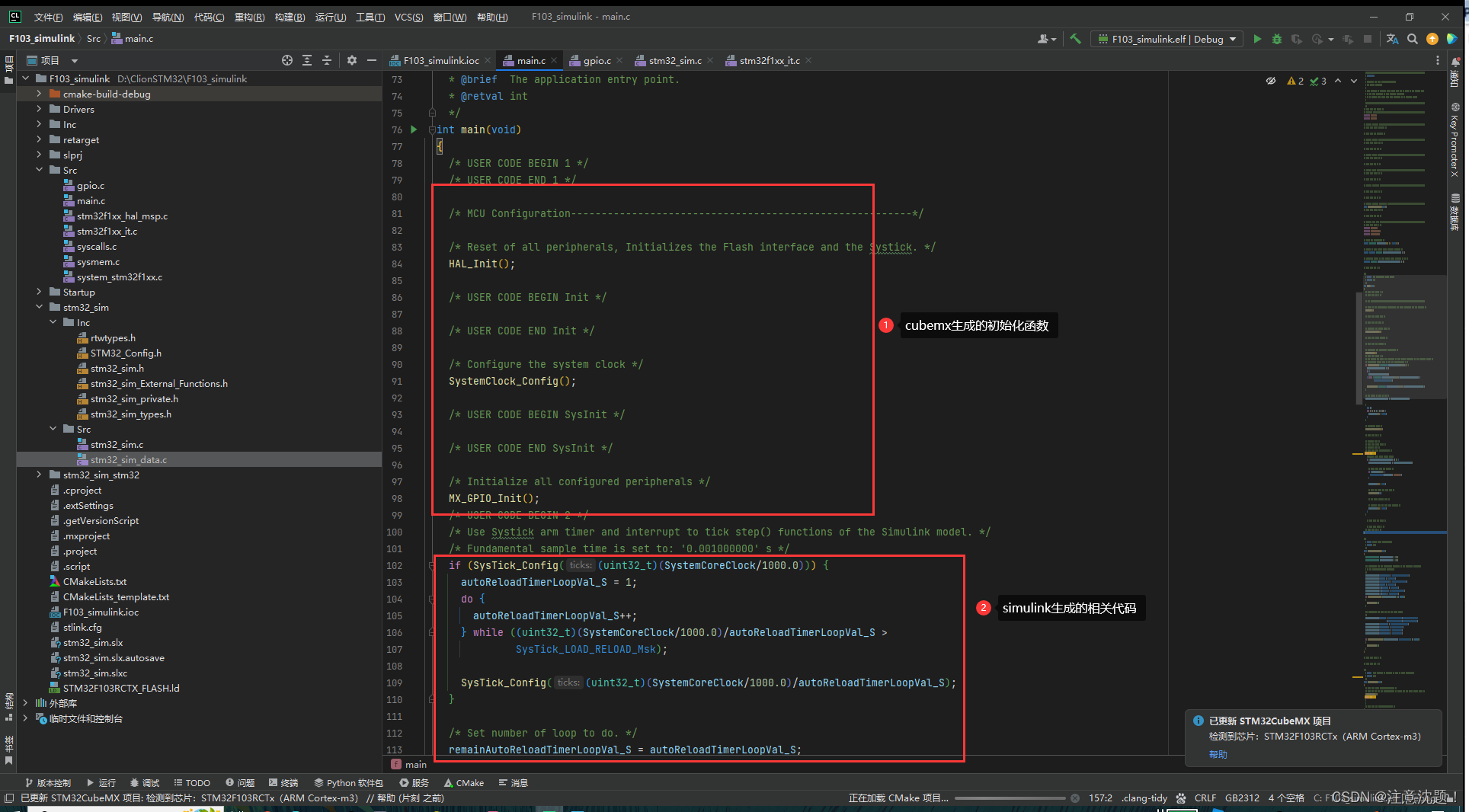Collapse all nodes in Project tree
This screenshot has width=1469, height=812.
point(327,60)
